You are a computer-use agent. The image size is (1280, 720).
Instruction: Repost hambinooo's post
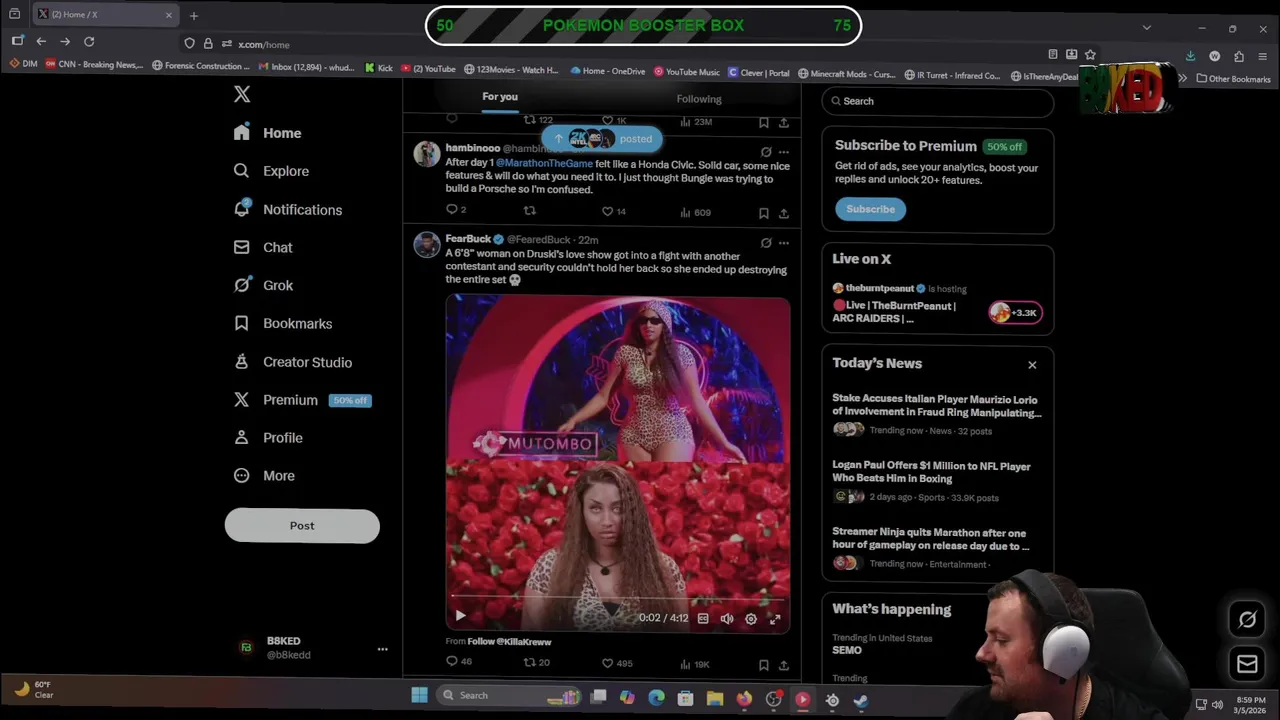pos(530,211)
